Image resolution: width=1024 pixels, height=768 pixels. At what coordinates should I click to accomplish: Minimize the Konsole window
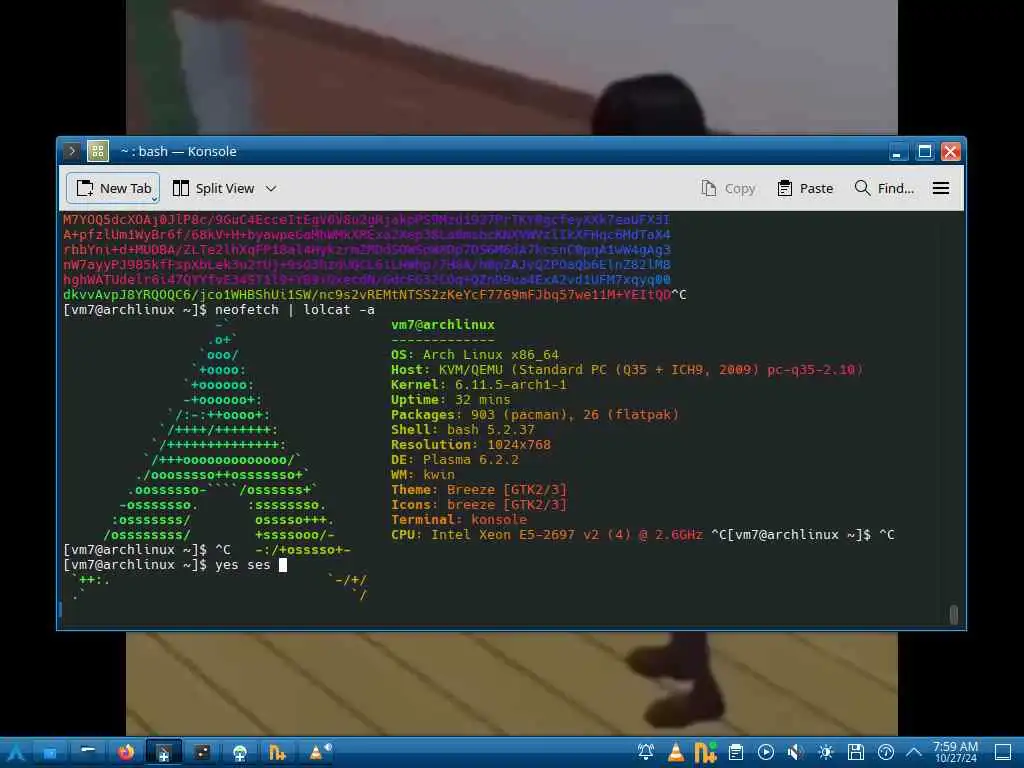(898, 152)
